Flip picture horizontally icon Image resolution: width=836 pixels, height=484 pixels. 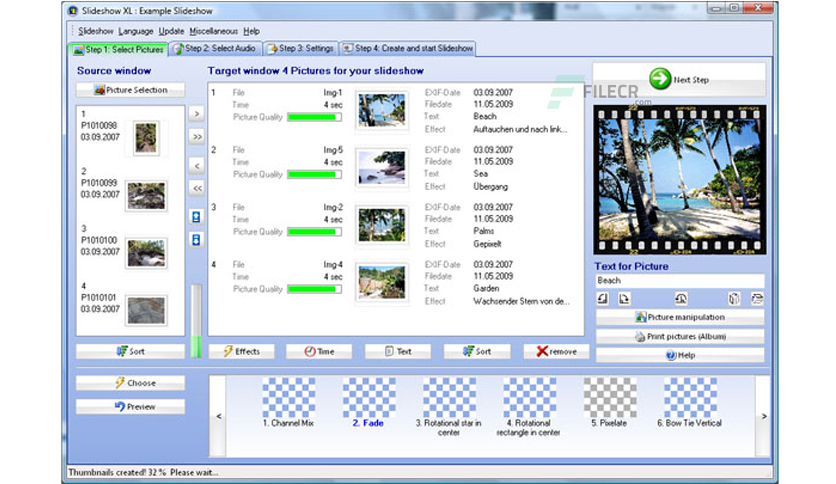coord(734,299)
